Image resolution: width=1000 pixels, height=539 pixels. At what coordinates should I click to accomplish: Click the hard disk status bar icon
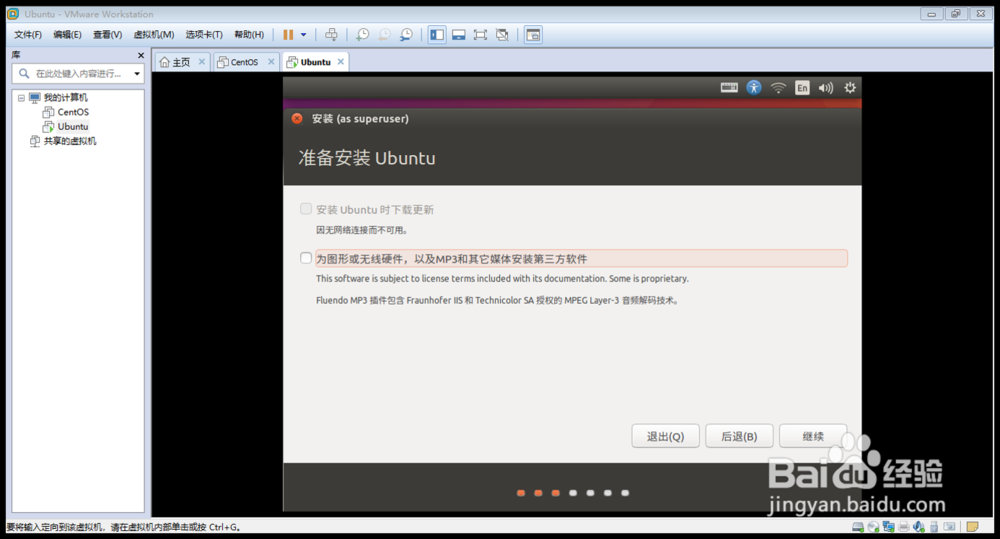[858, 527]
